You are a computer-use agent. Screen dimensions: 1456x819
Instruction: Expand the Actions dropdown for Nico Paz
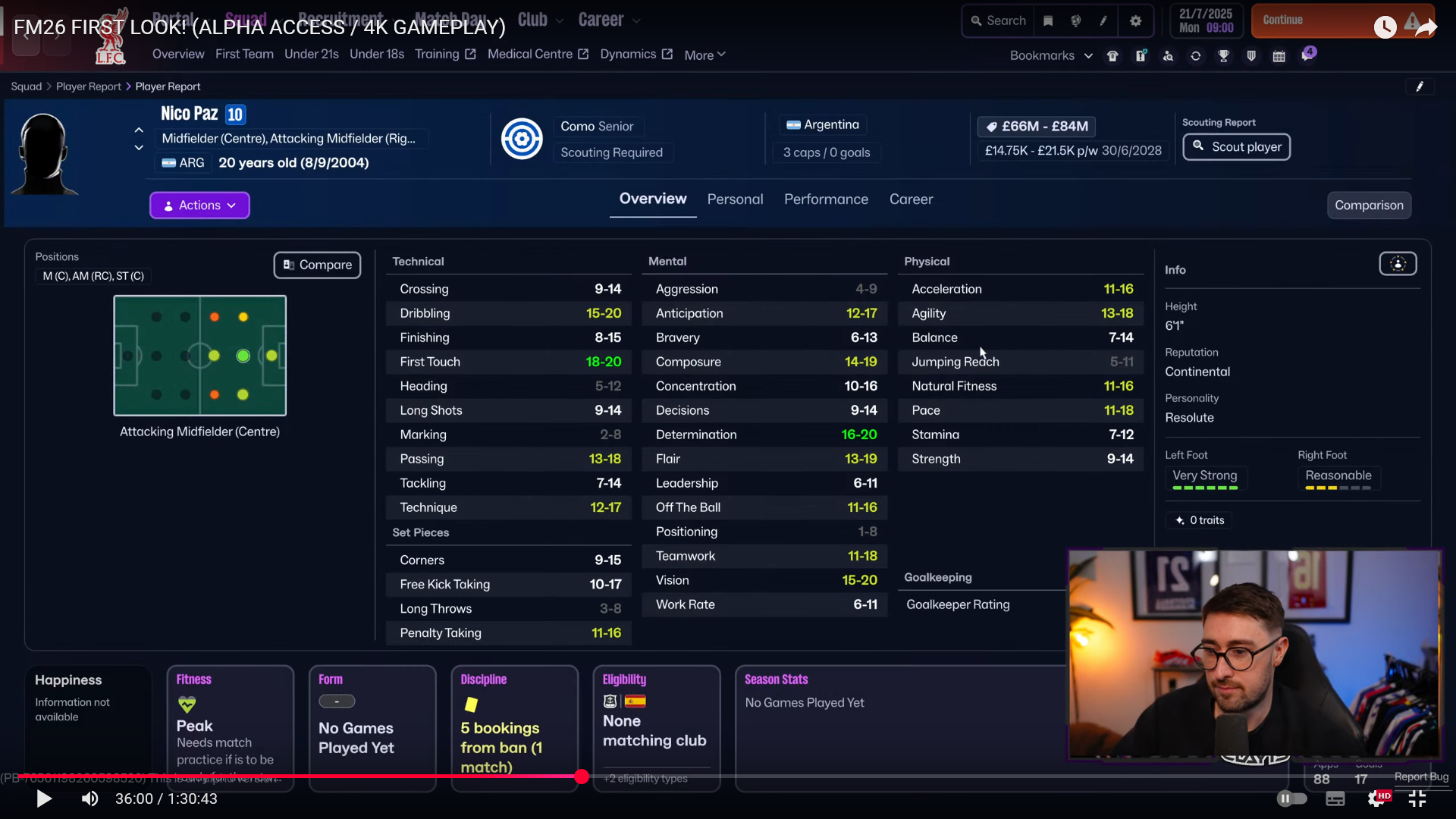199,206
